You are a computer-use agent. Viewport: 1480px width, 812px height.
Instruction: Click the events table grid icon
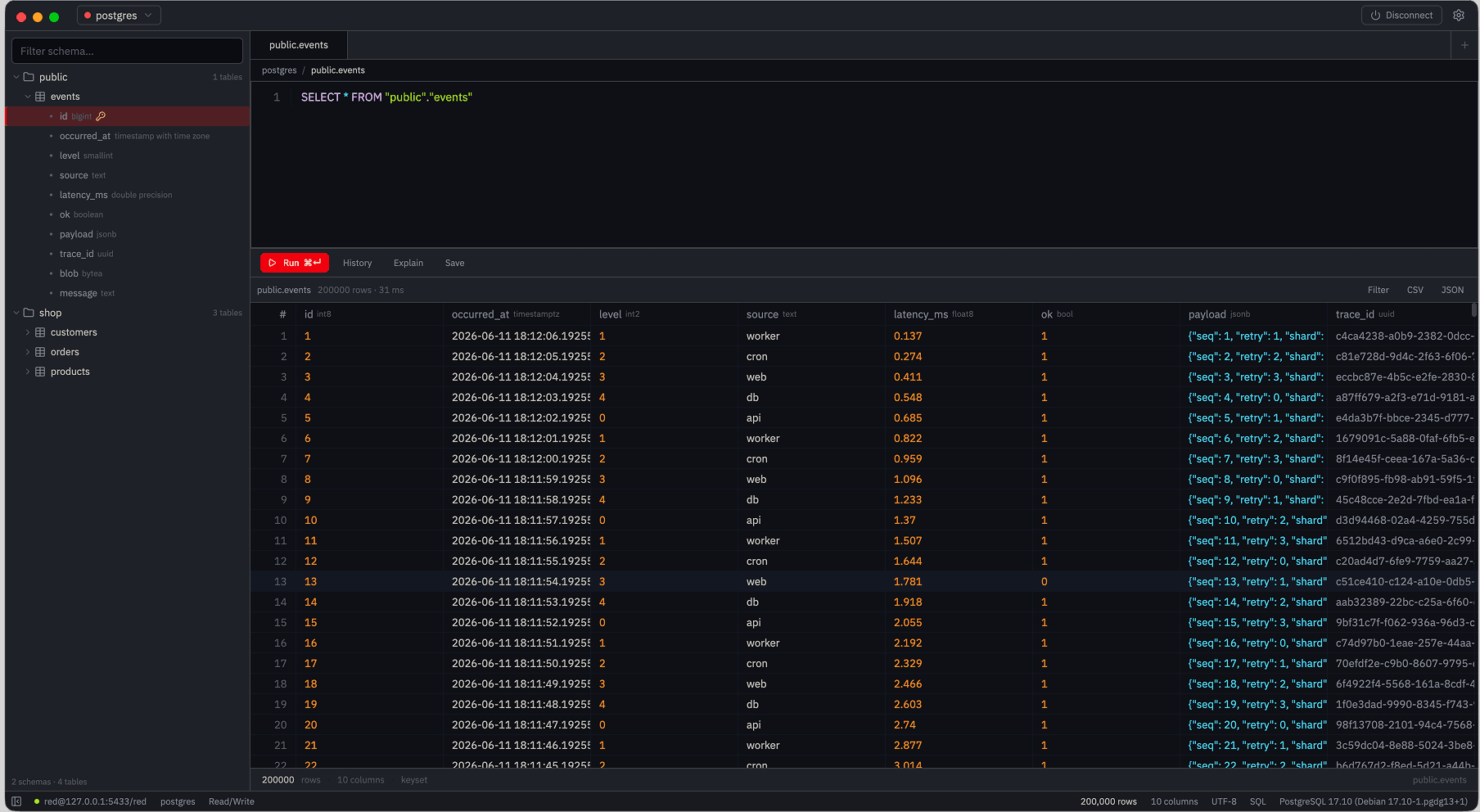(x=40, y=97)
